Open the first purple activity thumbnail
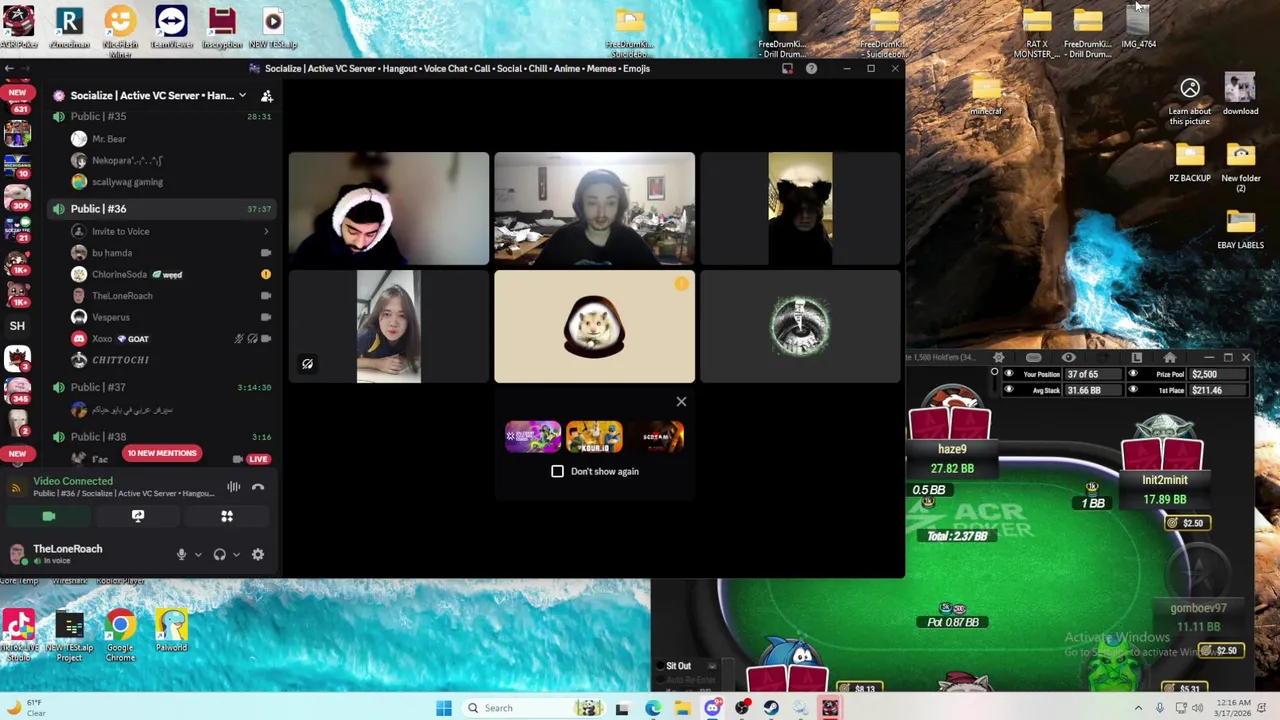 point(533,437)
